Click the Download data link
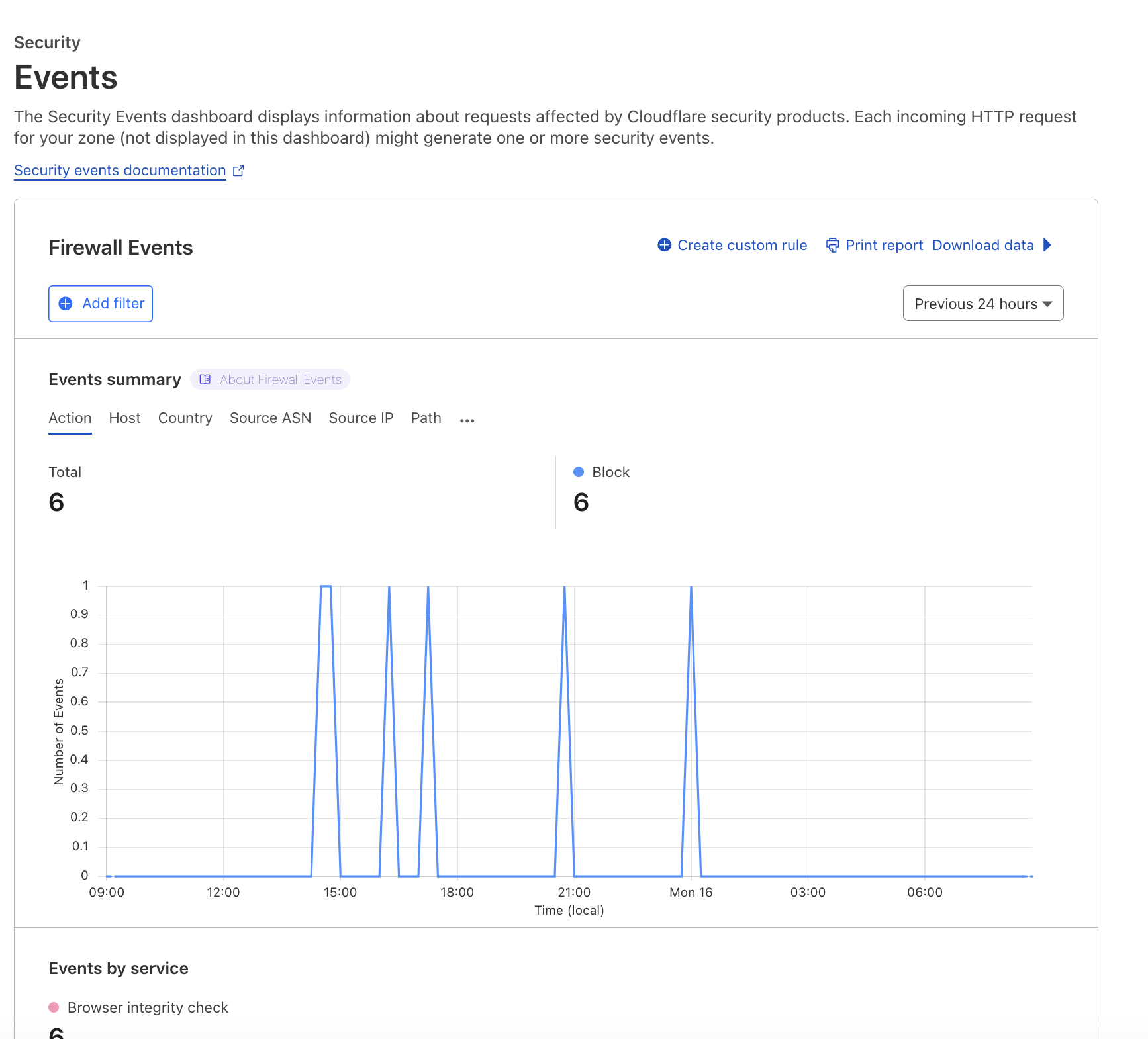Image resolution: width=1148 pixels, height=1039 pixels. tap(982, 245)
